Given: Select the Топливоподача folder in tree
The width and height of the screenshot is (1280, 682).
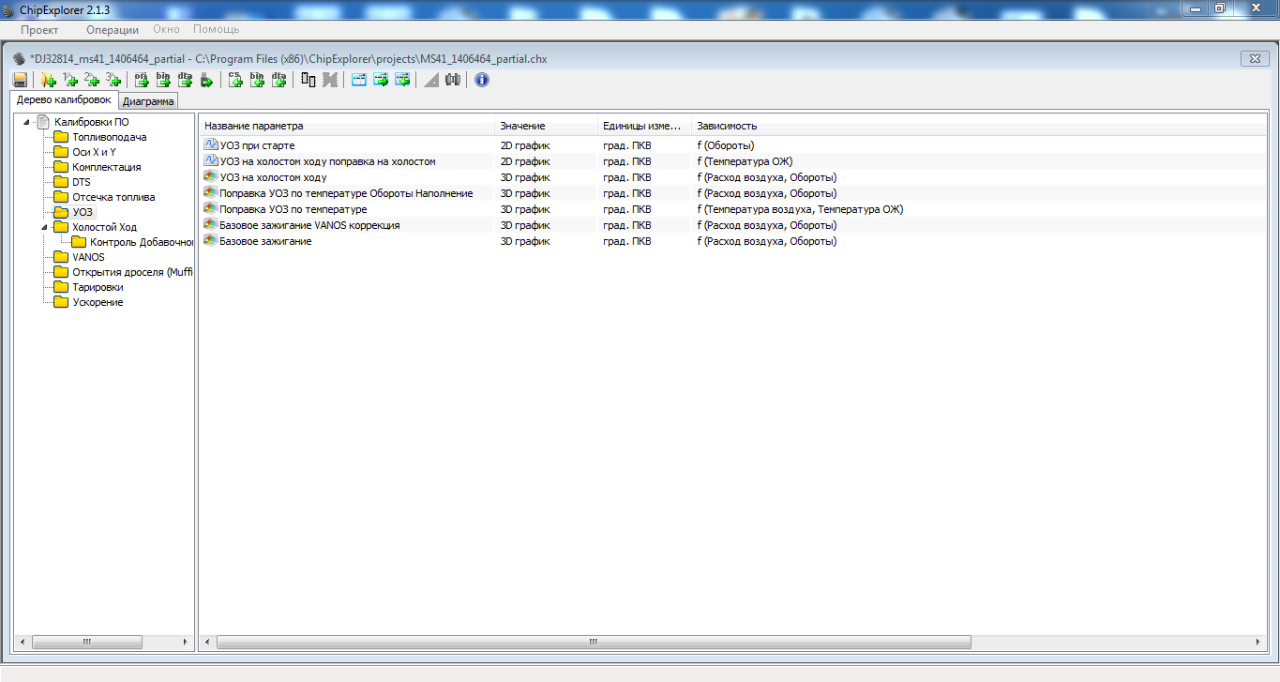Looking at the screenshot, I should 109,137.
